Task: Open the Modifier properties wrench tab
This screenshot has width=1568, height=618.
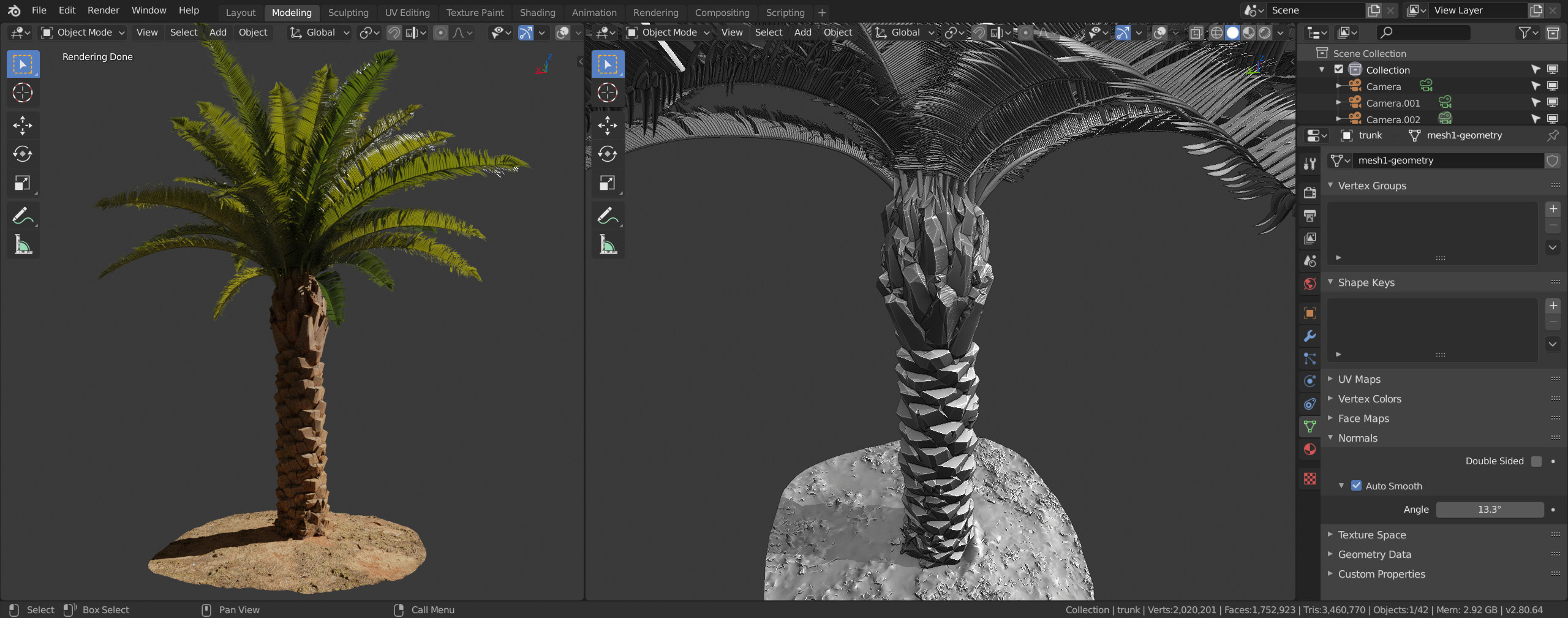Action: [x=1310, y=336]
